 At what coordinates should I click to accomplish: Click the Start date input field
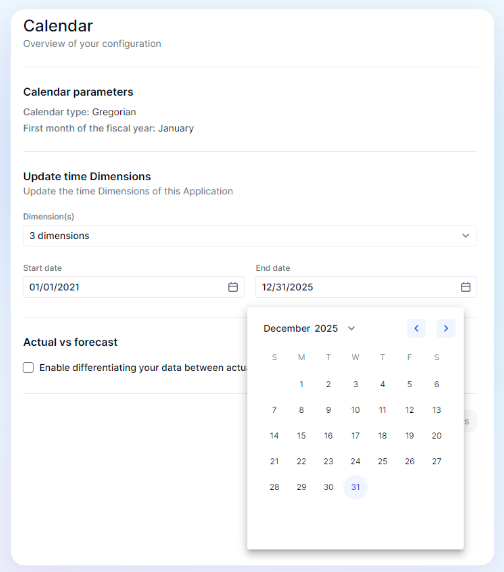tap(134, 287)
